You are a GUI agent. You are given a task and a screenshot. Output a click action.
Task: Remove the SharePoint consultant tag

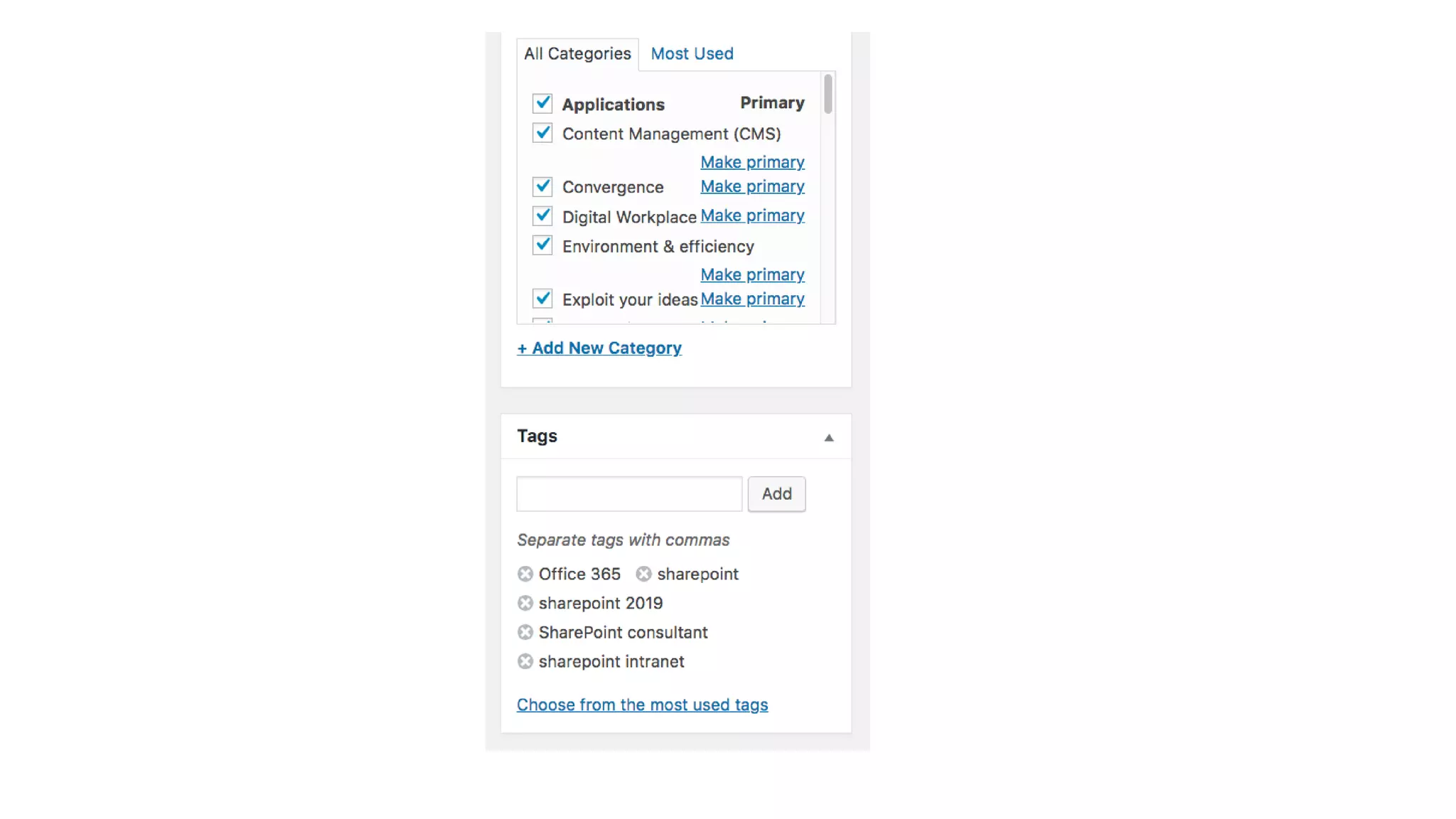tap(525, 632)
